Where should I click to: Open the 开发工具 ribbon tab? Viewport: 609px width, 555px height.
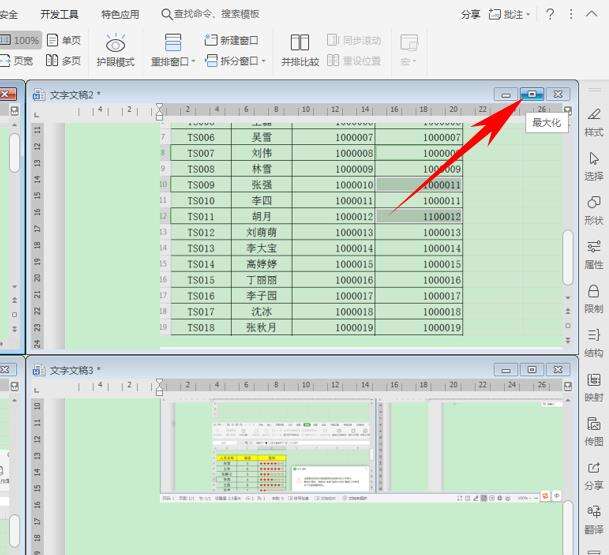[59, 15]
